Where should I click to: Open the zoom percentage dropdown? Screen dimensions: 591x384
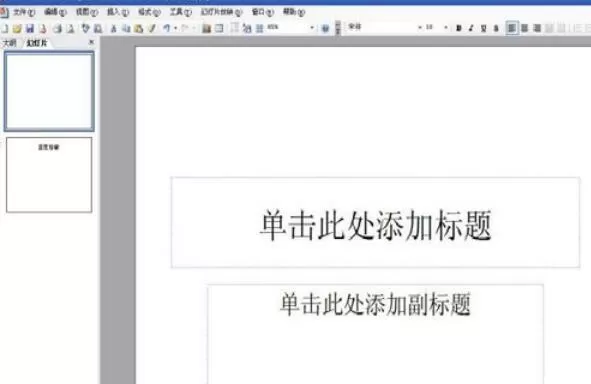pos(312,28)
